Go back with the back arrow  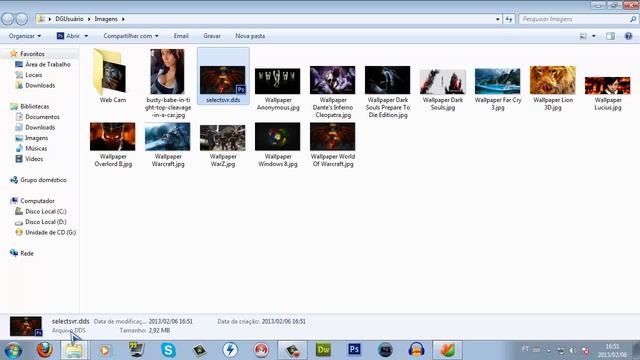coord(8,19)
